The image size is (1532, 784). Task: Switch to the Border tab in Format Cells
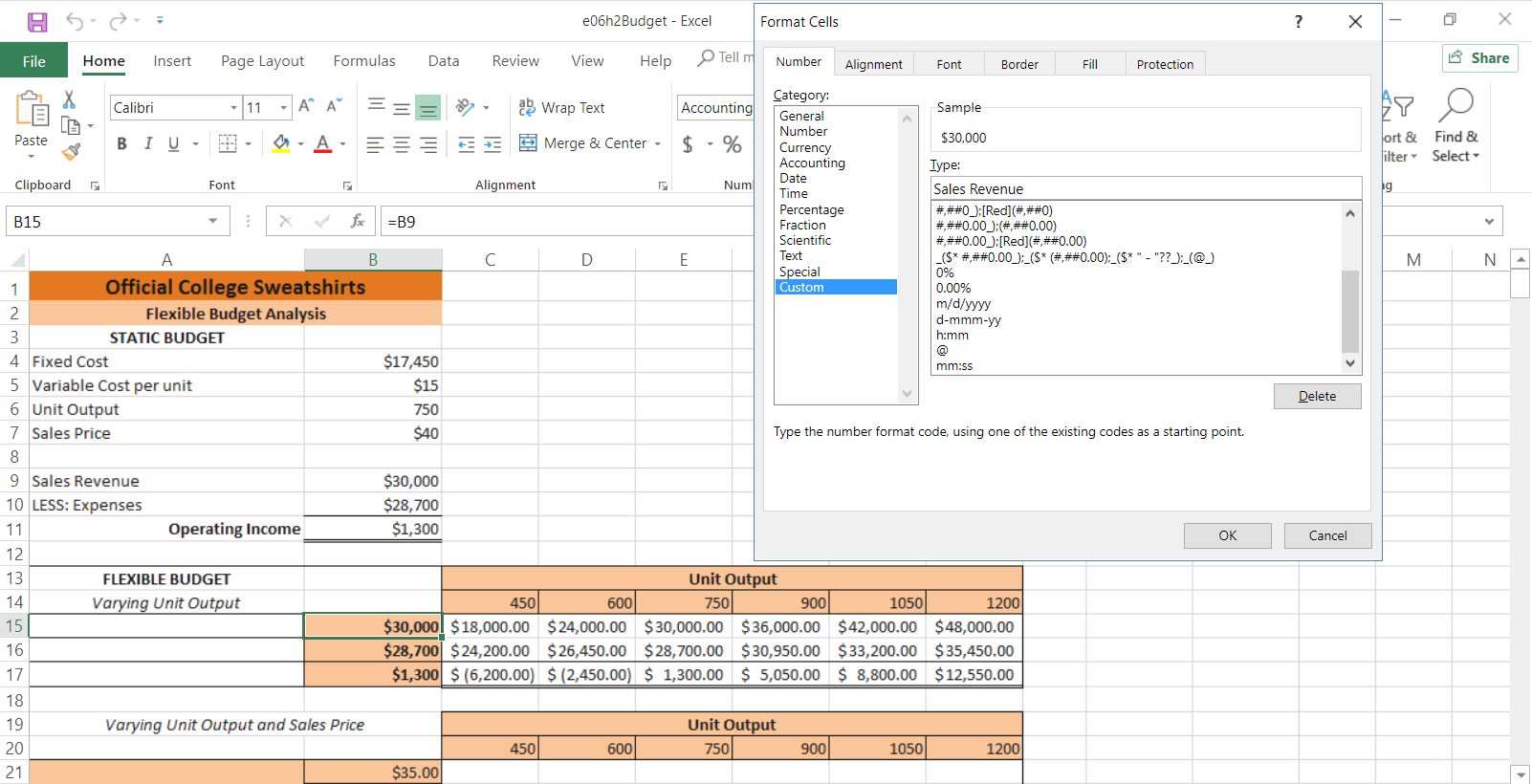(x=1019, y=64)
